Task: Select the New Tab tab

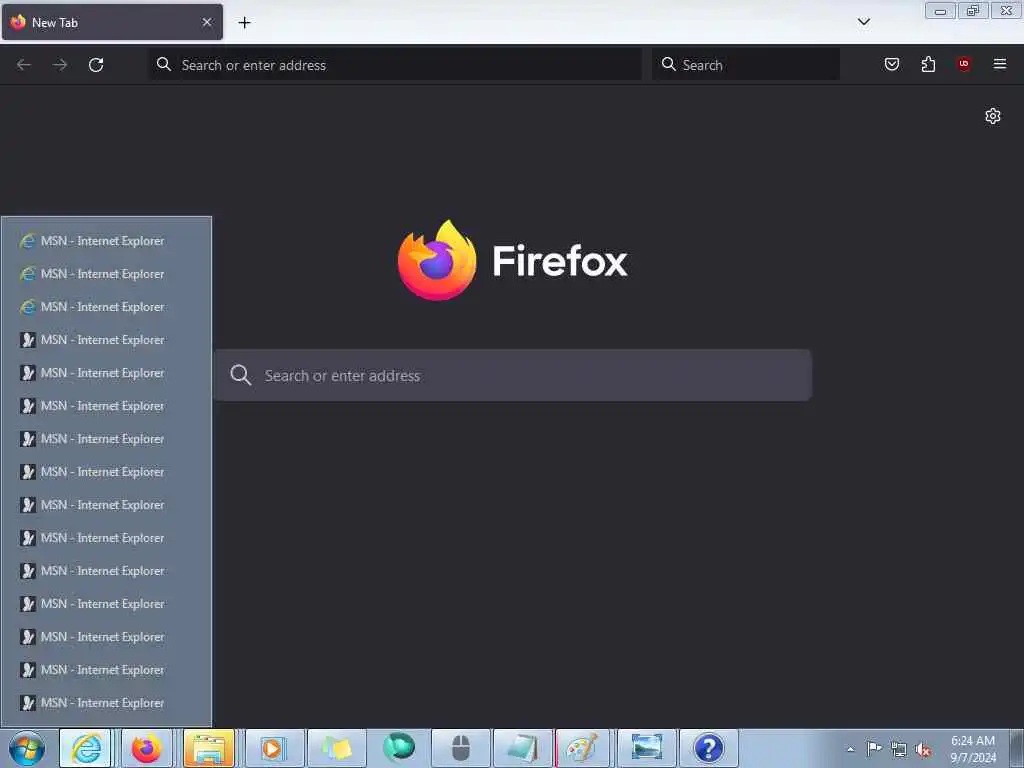Action: coord(112,22)
